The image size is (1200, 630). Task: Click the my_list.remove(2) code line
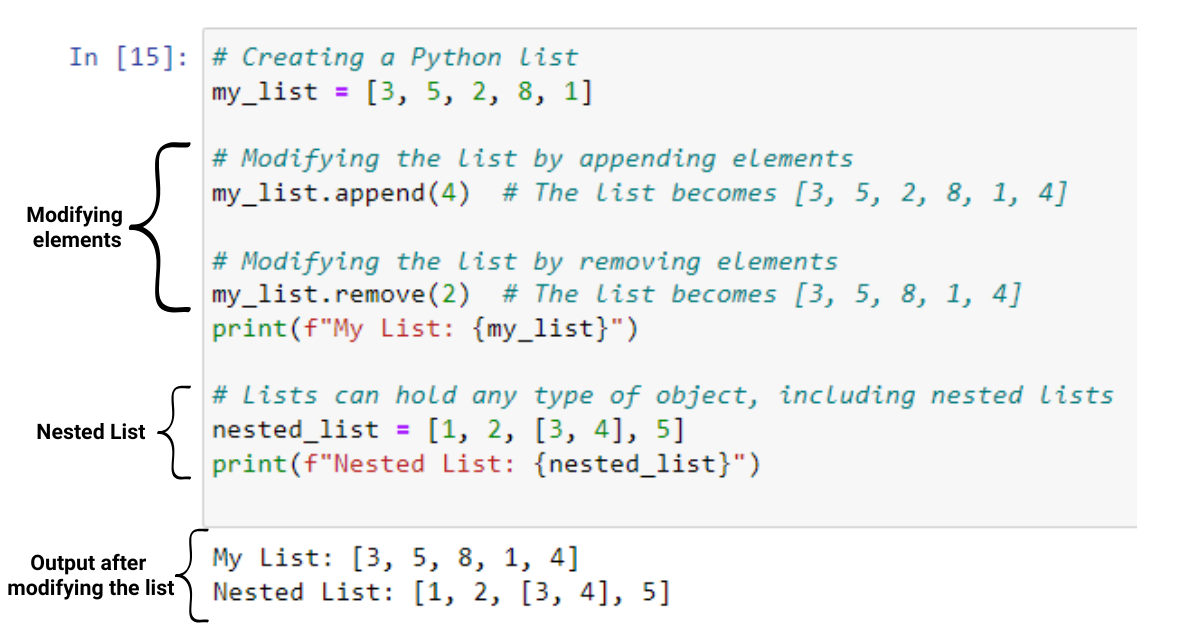pos(341,295)
